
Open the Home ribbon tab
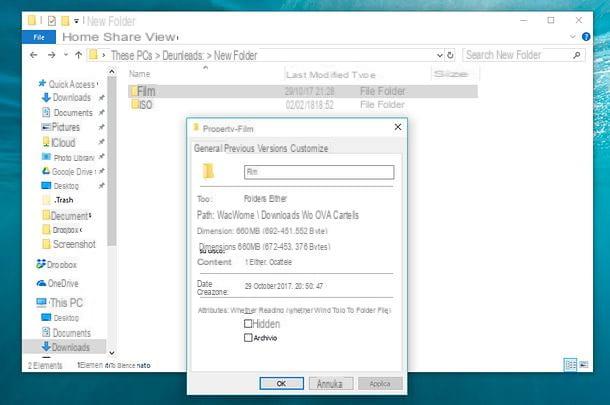(80, 37)
